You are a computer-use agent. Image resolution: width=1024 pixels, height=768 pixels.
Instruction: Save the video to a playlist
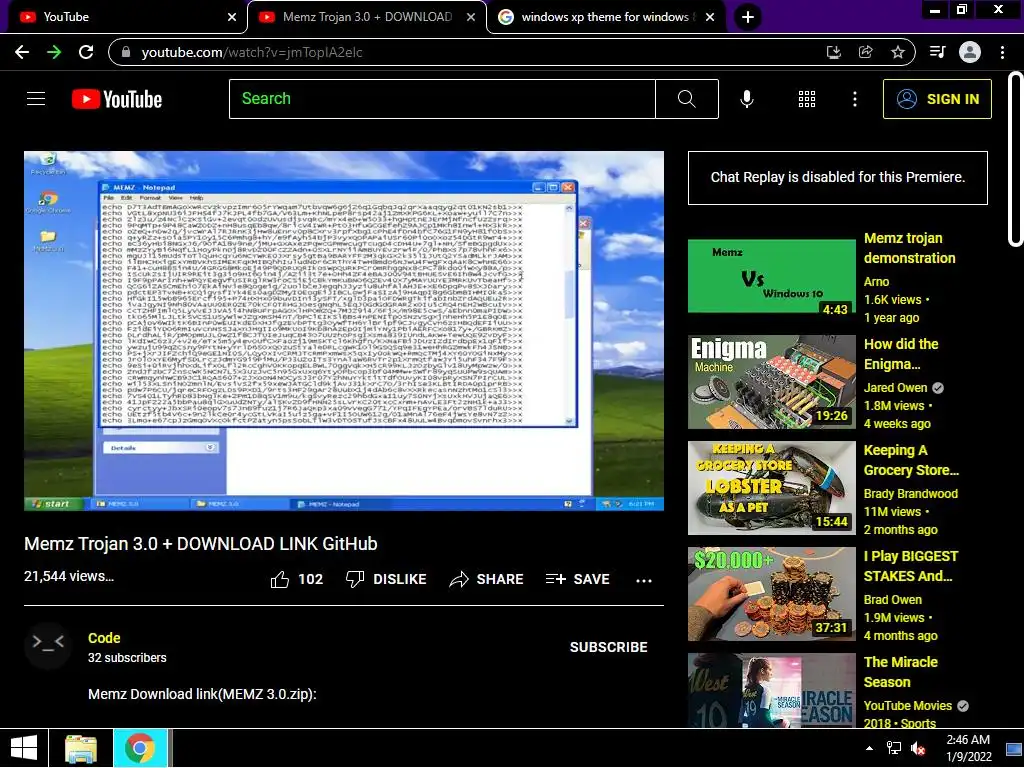[x=578, y=579]
